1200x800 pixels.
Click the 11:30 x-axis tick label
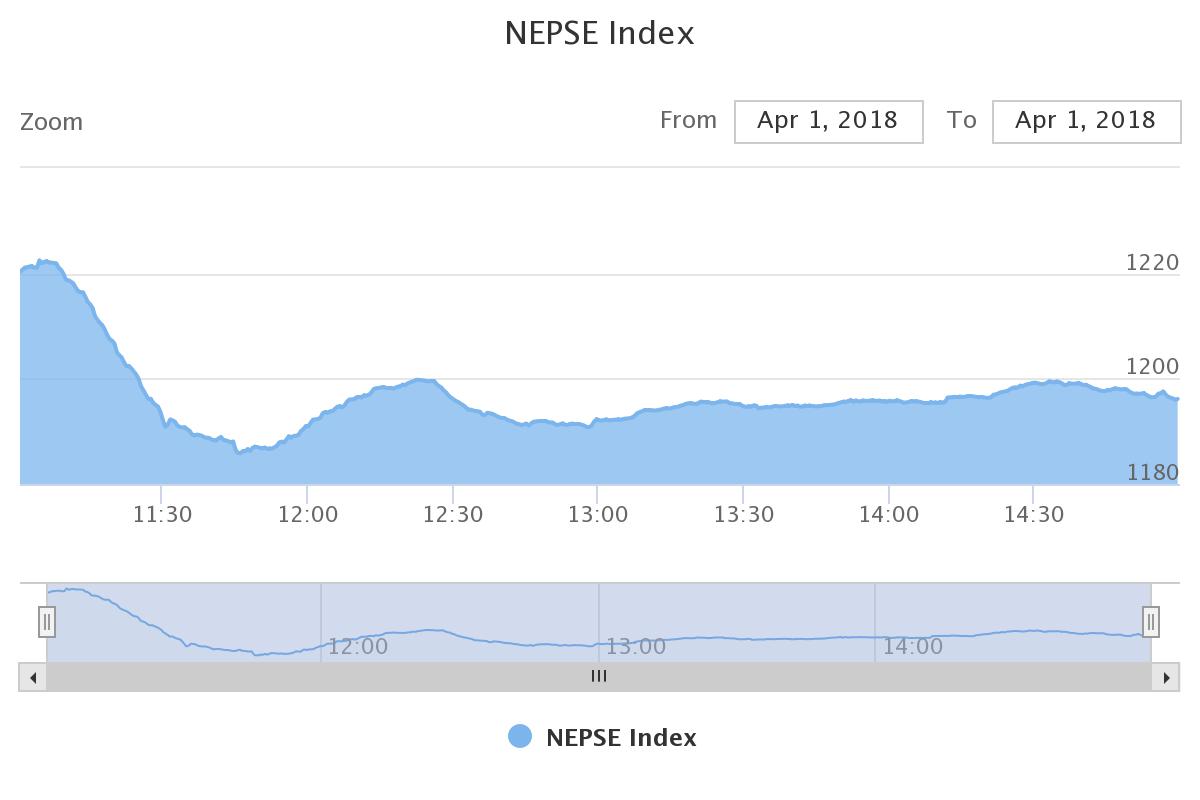coord(162,515)
